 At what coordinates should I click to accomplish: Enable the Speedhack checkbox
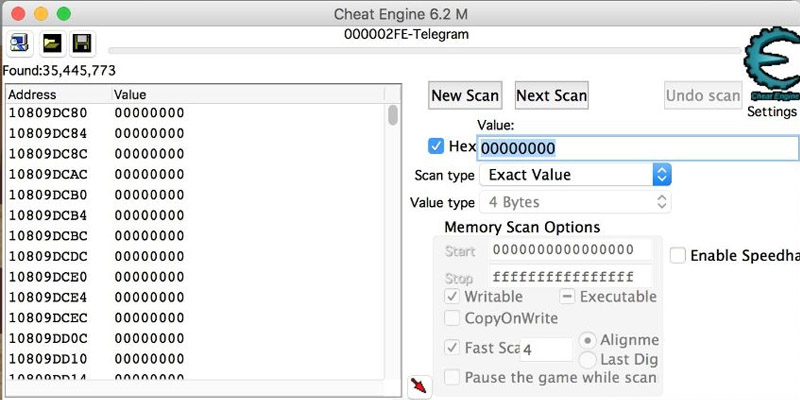[678, 256]
